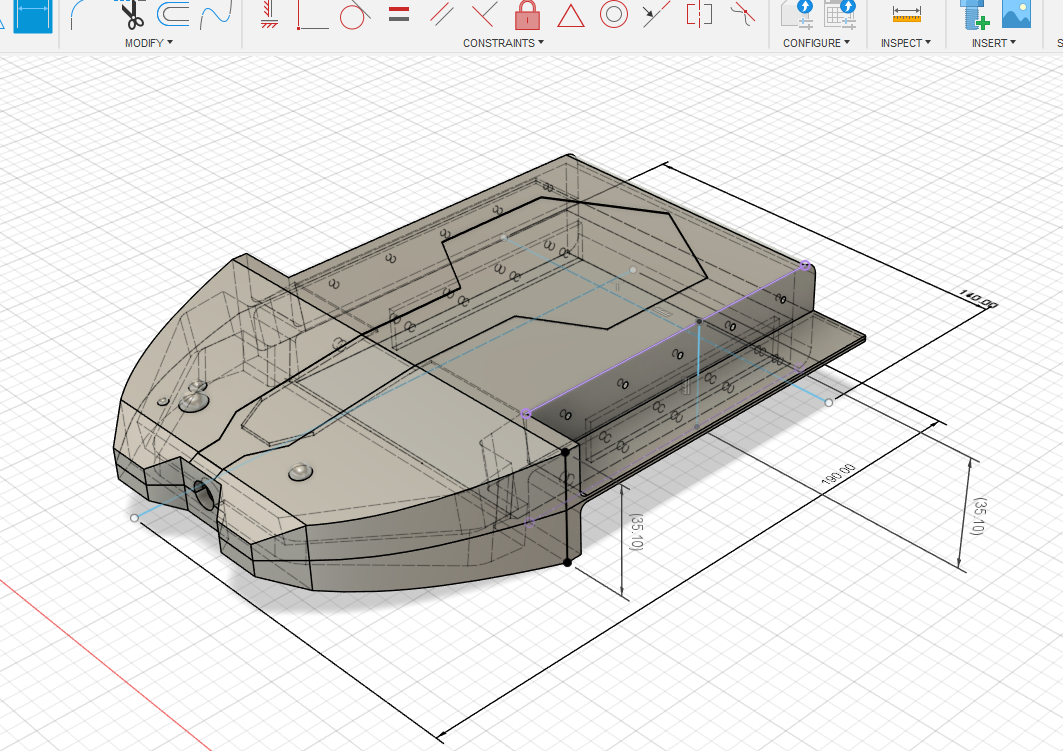Apply the Perpendicular constraint
This screenshot has height=751, width=1063.
(484, 15)
